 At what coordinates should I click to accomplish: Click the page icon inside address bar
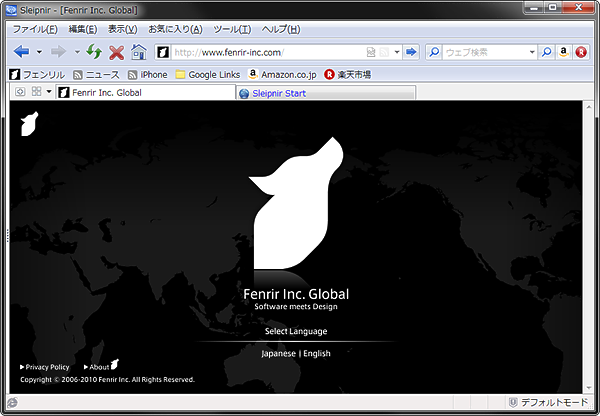[371, 52]
